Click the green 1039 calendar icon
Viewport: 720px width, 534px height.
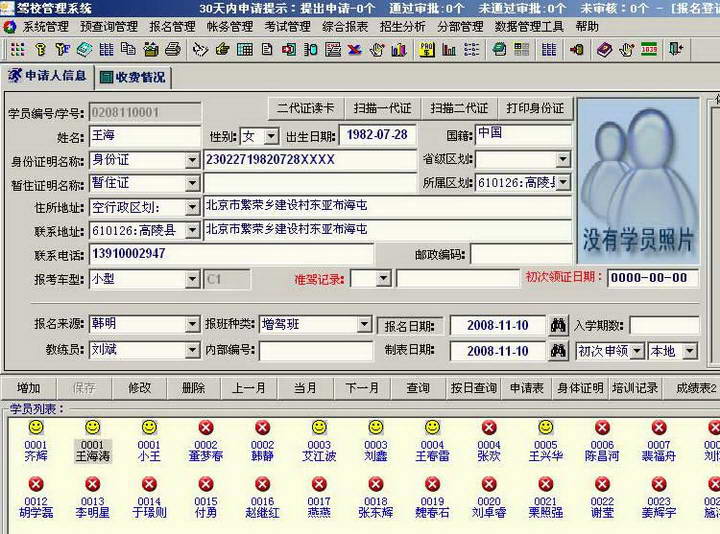point(649,49)
